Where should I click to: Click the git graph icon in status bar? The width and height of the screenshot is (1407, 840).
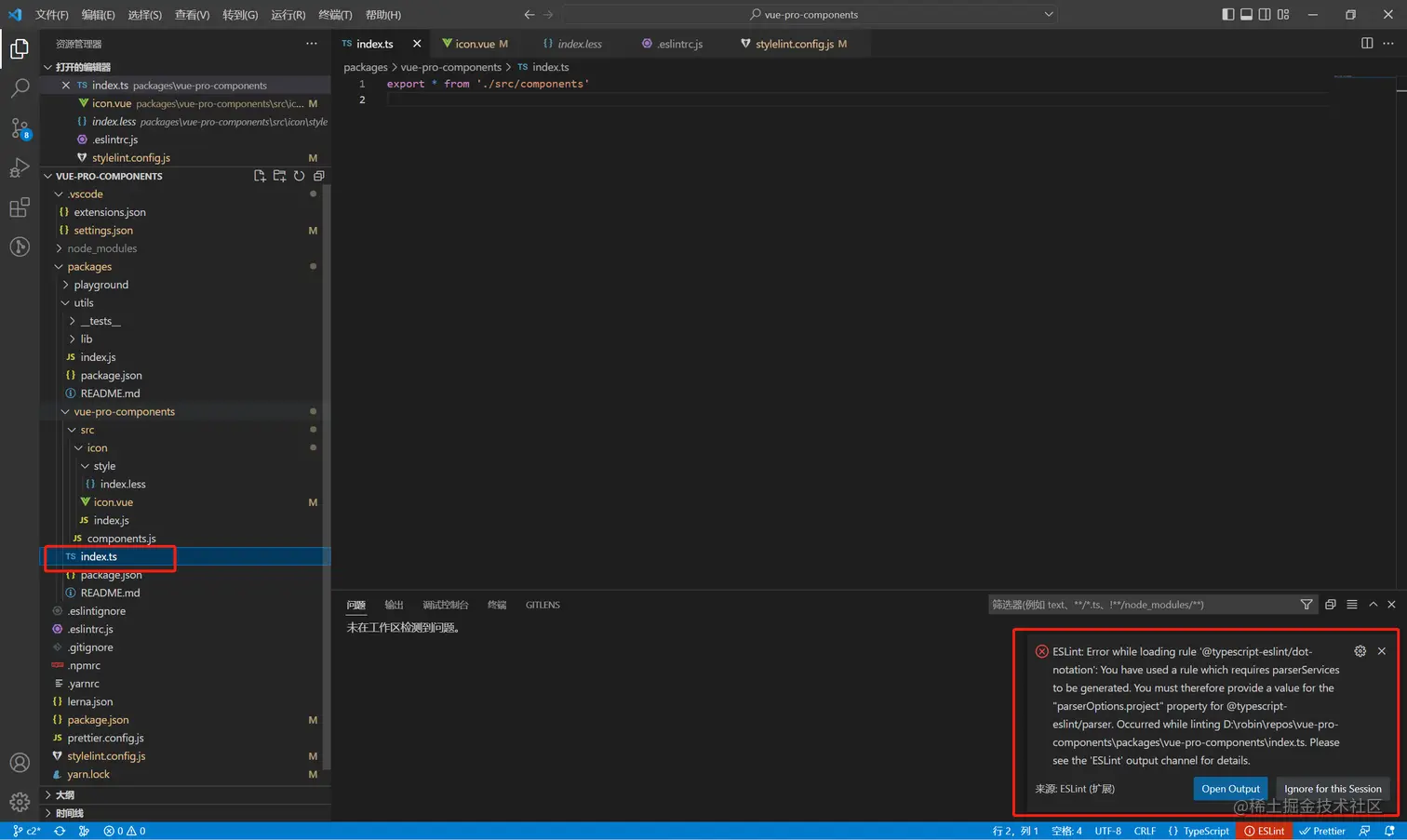84,831
